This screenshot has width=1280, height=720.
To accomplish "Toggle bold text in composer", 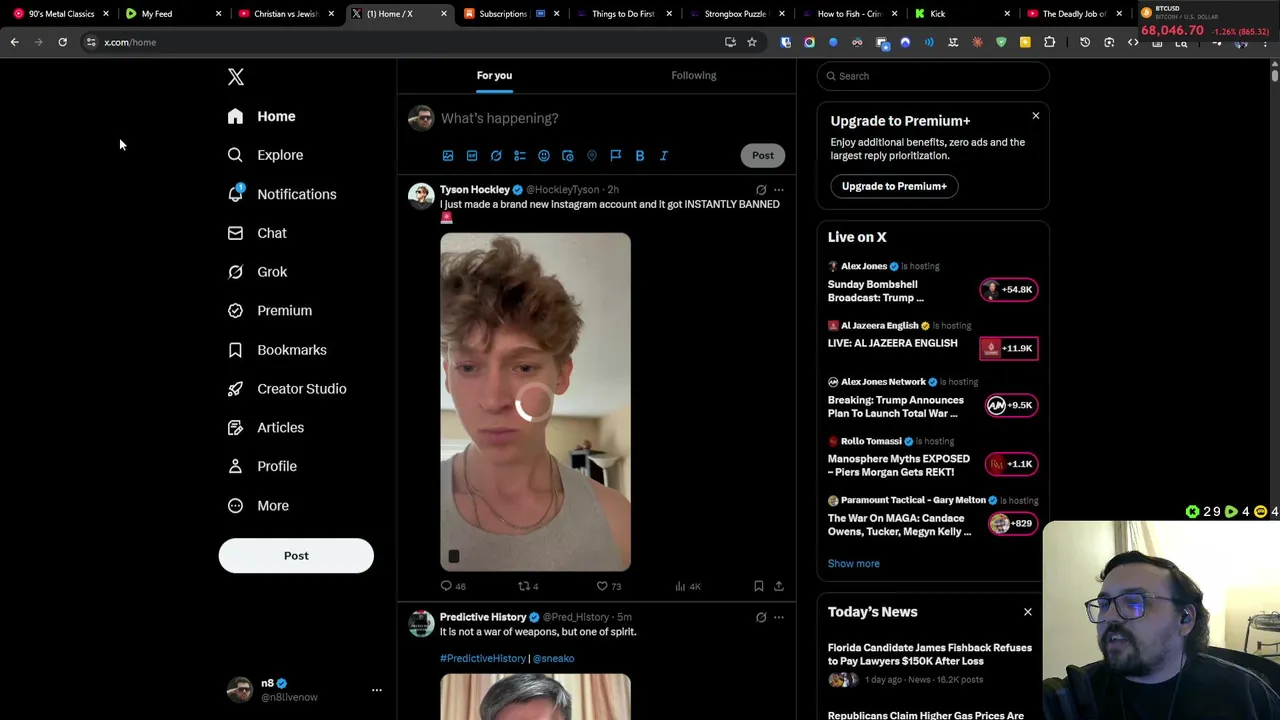I will [x=640, y=155].
